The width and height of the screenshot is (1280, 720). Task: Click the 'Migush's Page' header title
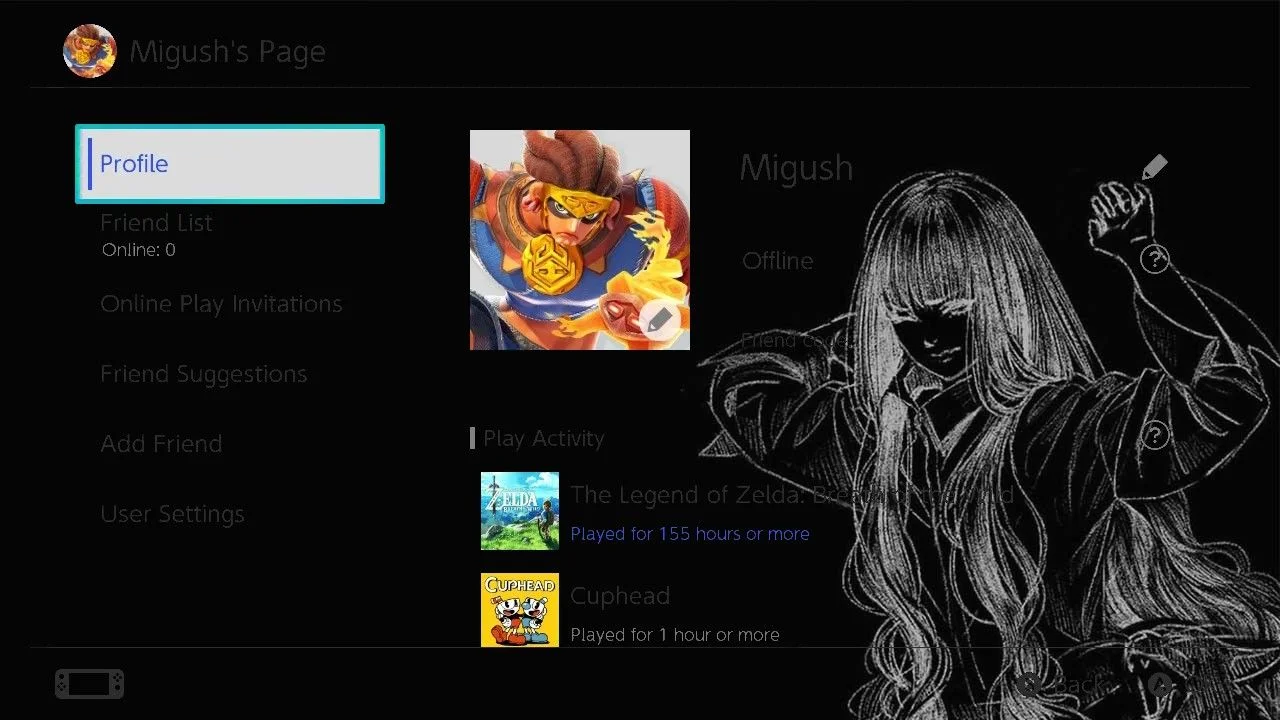coord(228,52)
